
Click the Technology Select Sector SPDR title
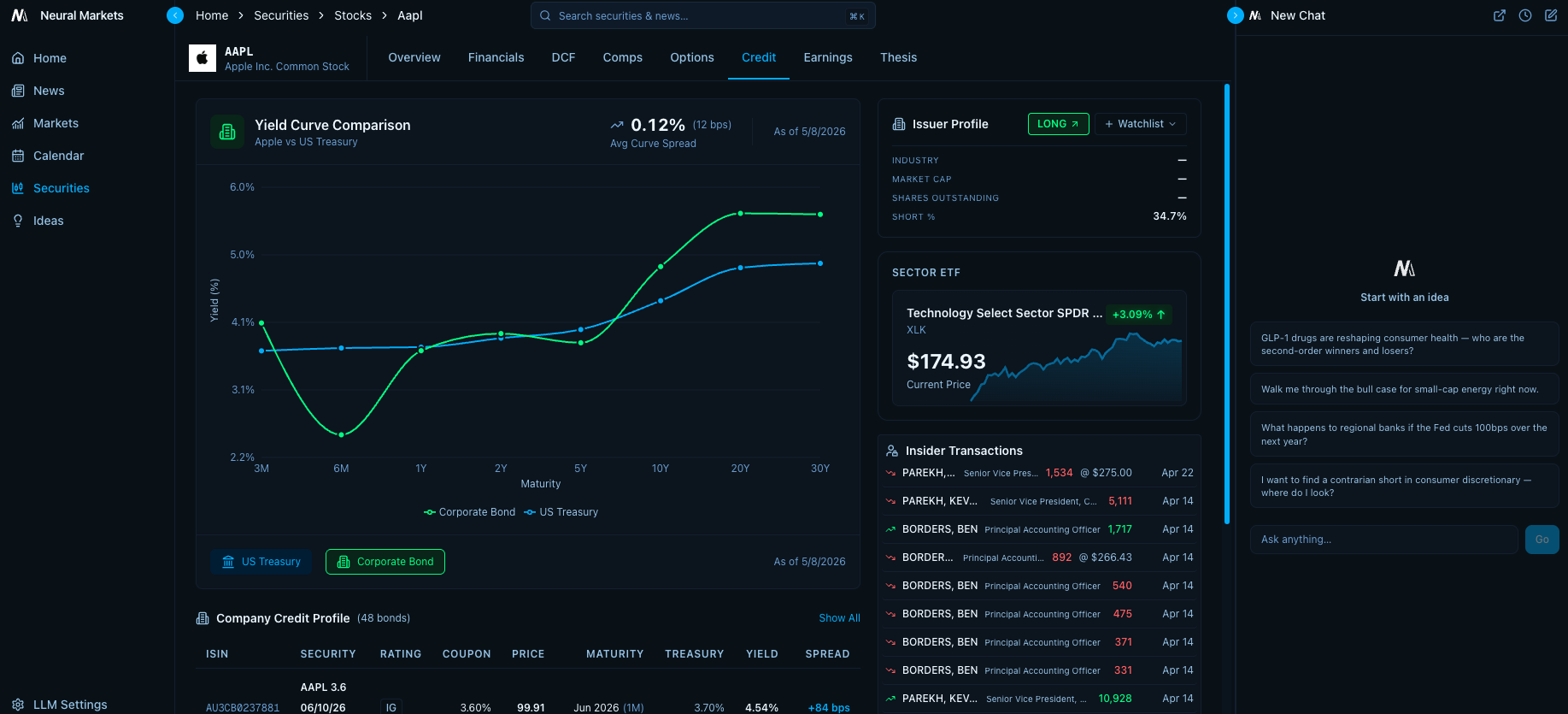(x=1005, y=313)
